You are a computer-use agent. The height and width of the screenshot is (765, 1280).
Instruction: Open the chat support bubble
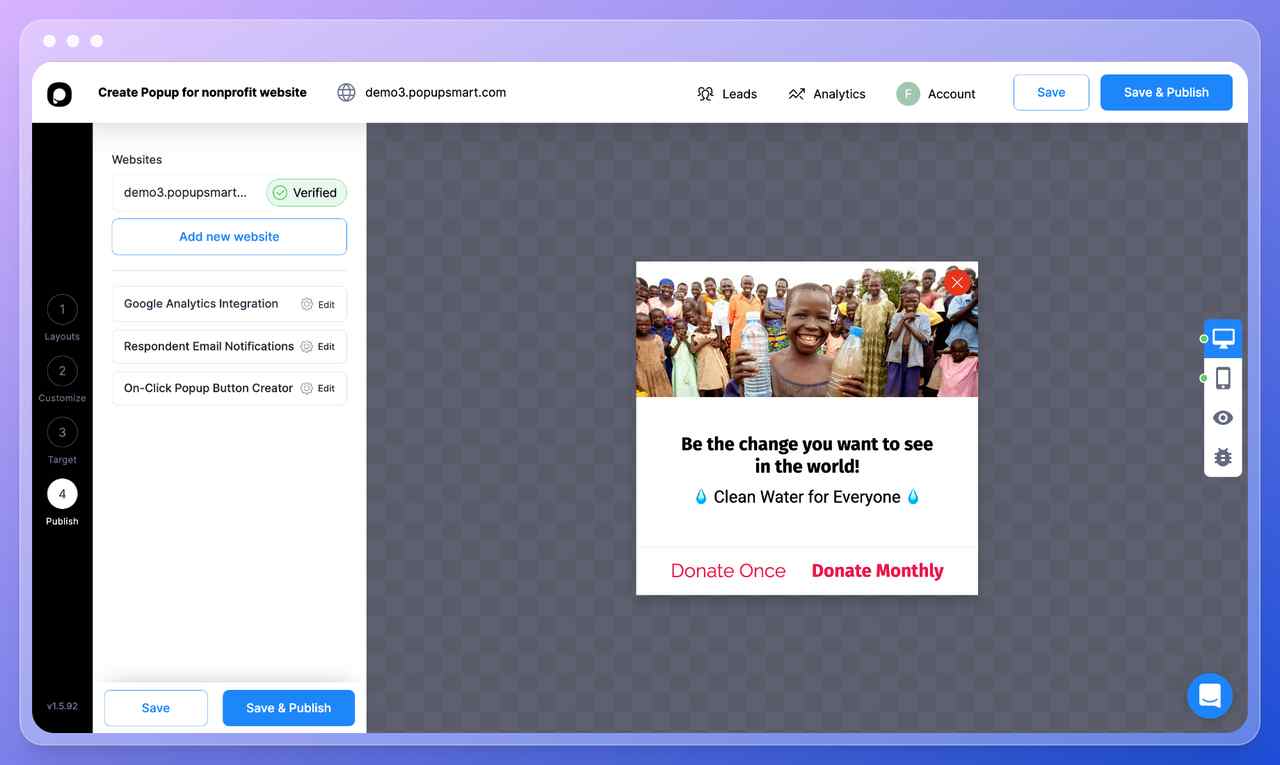click(1210, 695)
